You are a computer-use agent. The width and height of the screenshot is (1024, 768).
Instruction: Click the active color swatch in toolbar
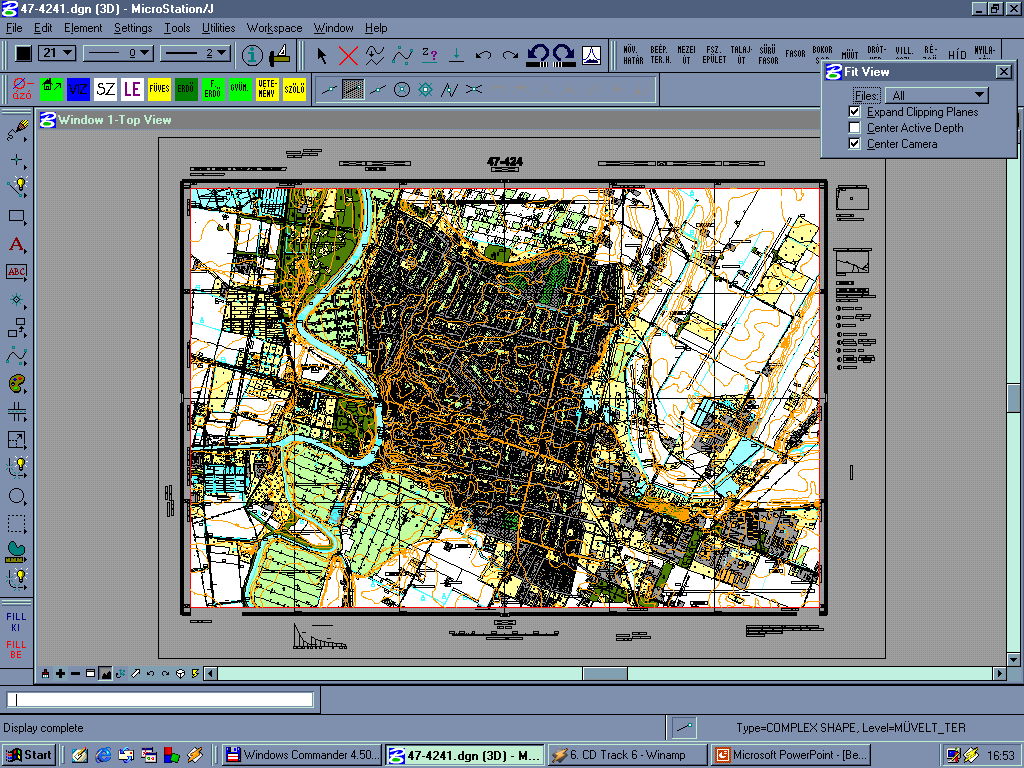click(23, 53)
